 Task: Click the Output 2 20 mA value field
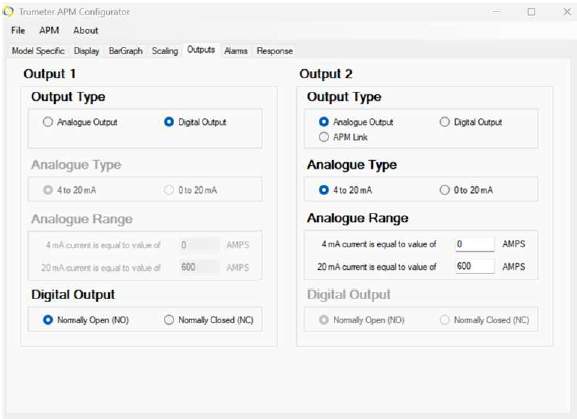coord(475,266)
